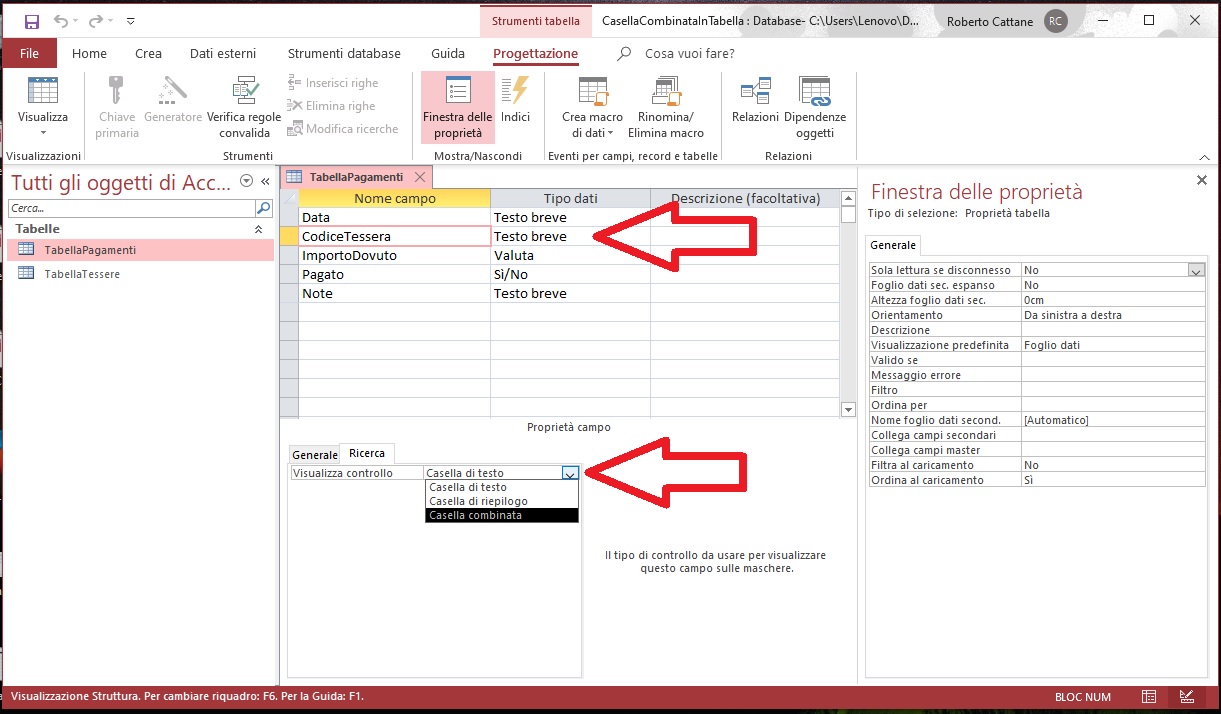Select the CodiceTessera row selector
1221x714 pixels.
[289, 237]
